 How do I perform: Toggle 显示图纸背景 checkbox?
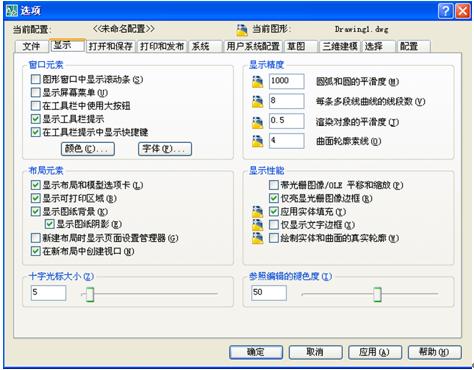[35, 211]
